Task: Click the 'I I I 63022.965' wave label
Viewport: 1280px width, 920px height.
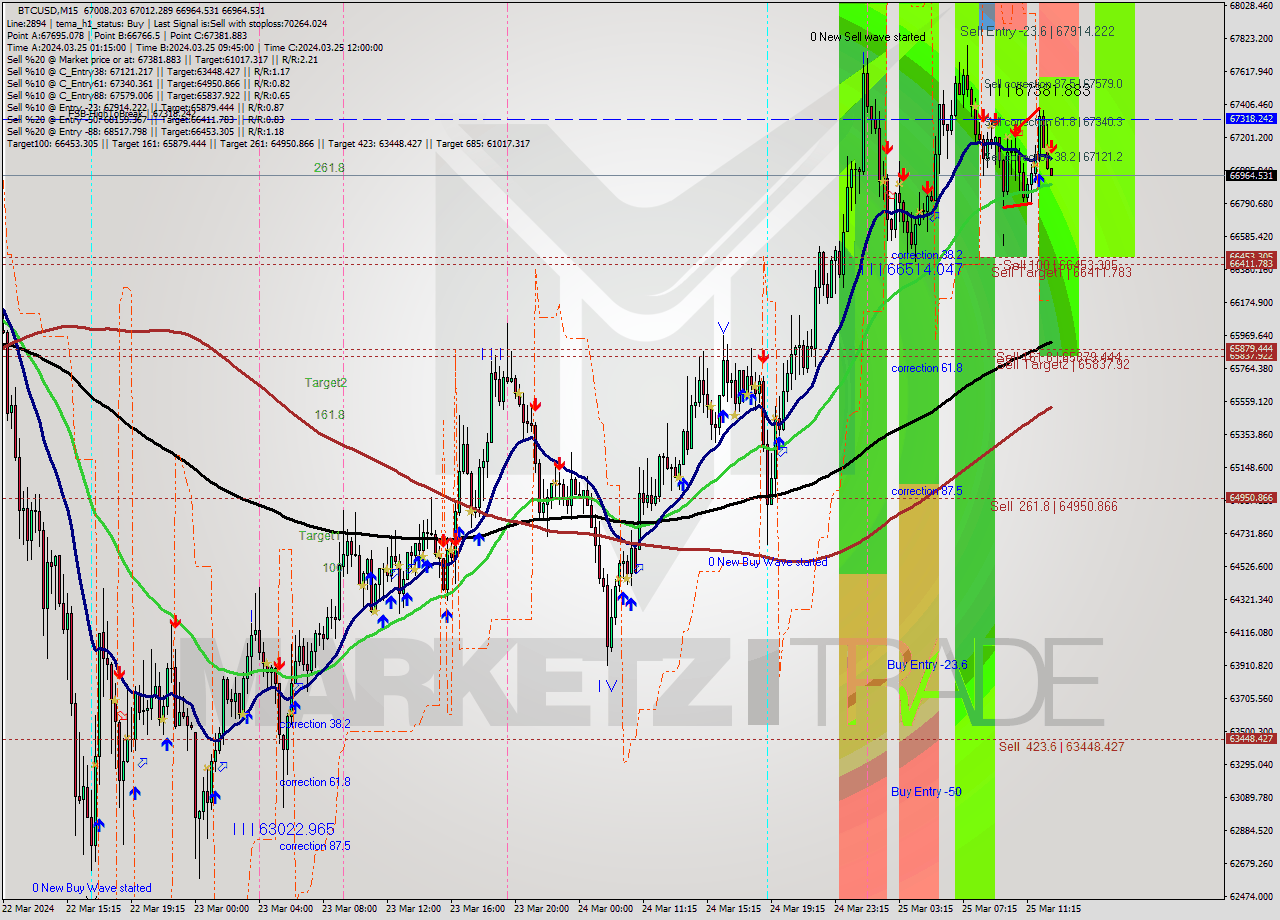Action: [283, 829]
